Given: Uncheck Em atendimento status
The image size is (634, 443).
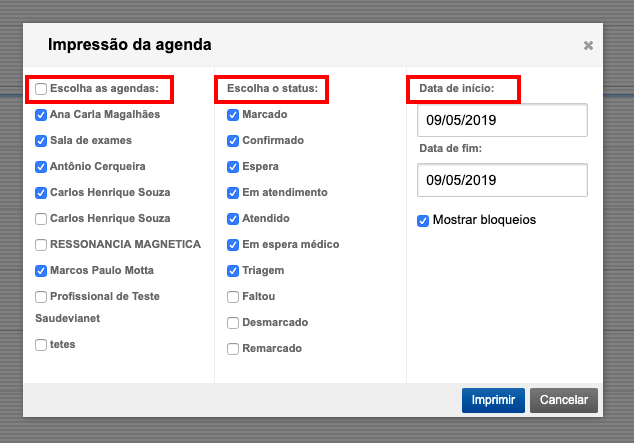Looking at the screenshot, I should click(x=233, y=193).
